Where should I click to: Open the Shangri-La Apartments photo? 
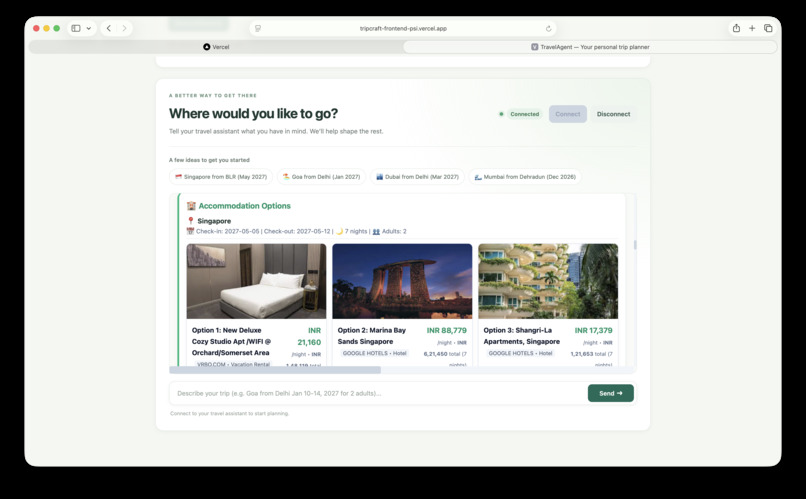tap(548, 281)
